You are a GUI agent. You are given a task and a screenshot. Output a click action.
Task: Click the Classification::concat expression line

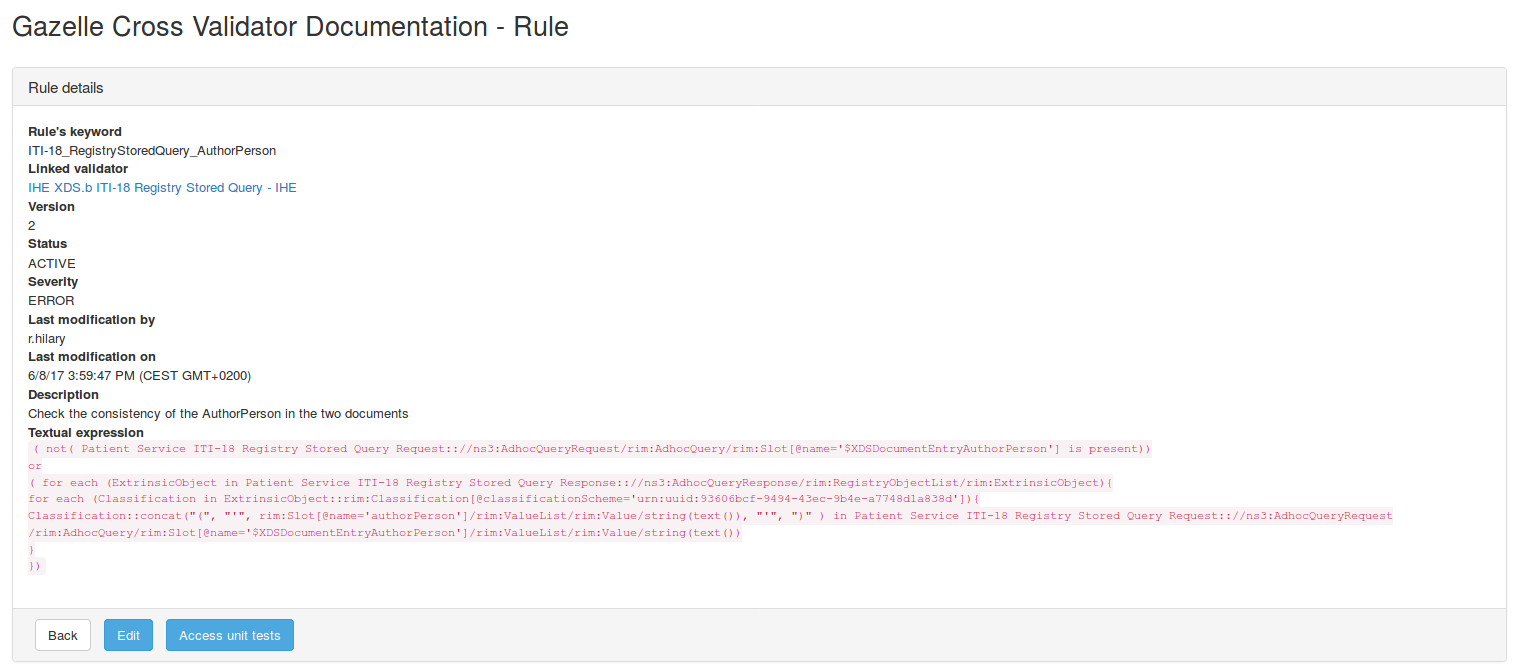coord(710,516)
